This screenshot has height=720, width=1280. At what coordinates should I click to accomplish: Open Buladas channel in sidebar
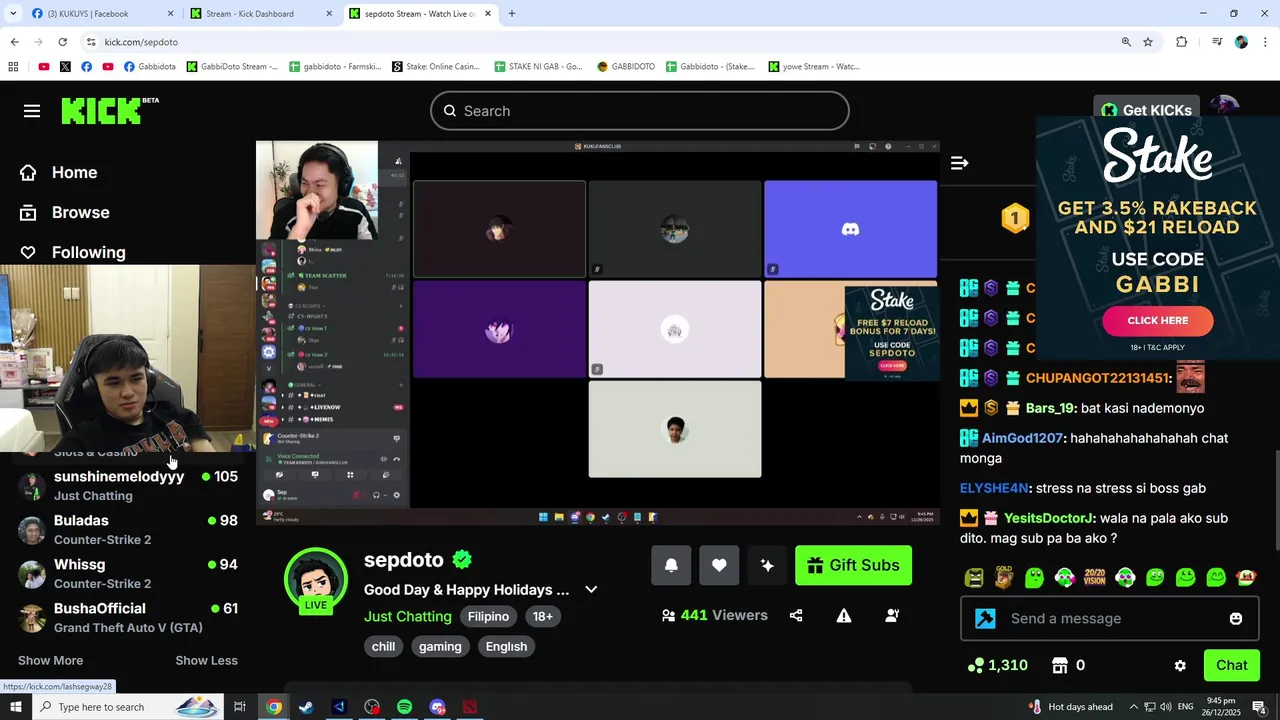point(128,529)
